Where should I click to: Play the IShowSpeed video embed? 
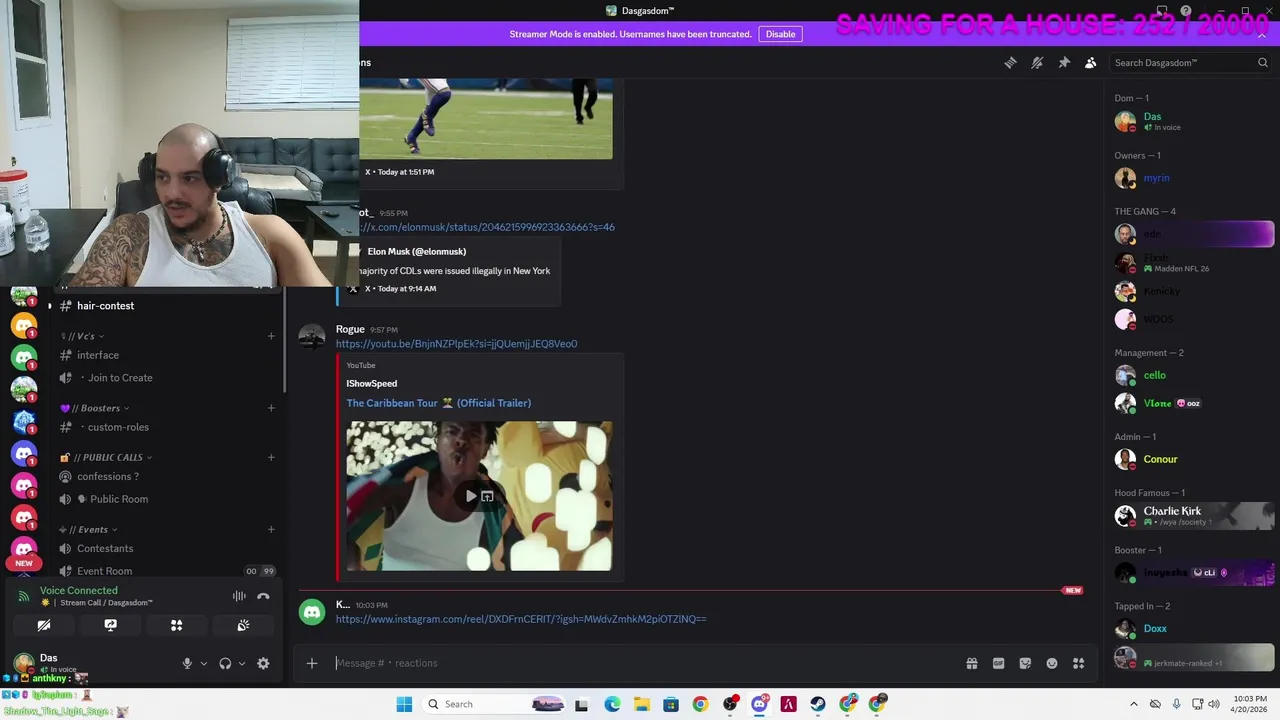pos(470,496)
